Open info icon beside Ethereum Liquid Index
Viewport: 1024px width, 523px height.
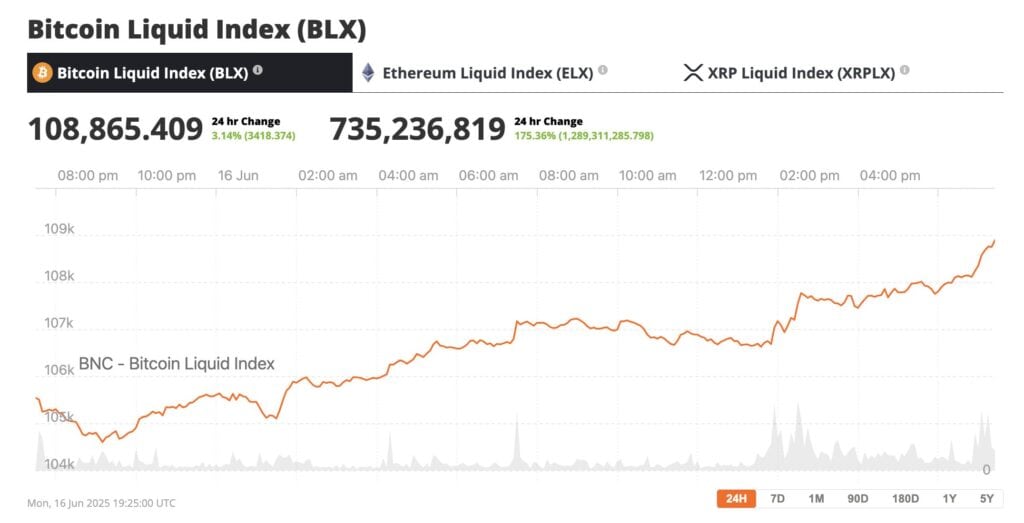603,71
